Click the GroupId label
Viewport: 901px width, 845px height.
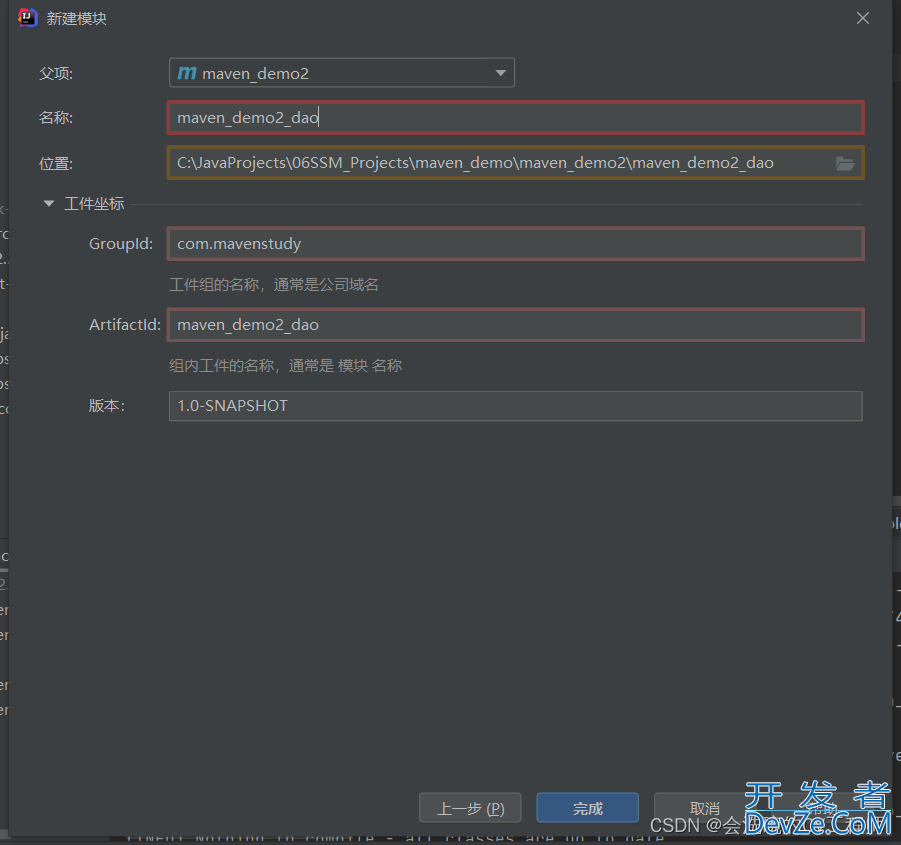(x=121, y=244)
